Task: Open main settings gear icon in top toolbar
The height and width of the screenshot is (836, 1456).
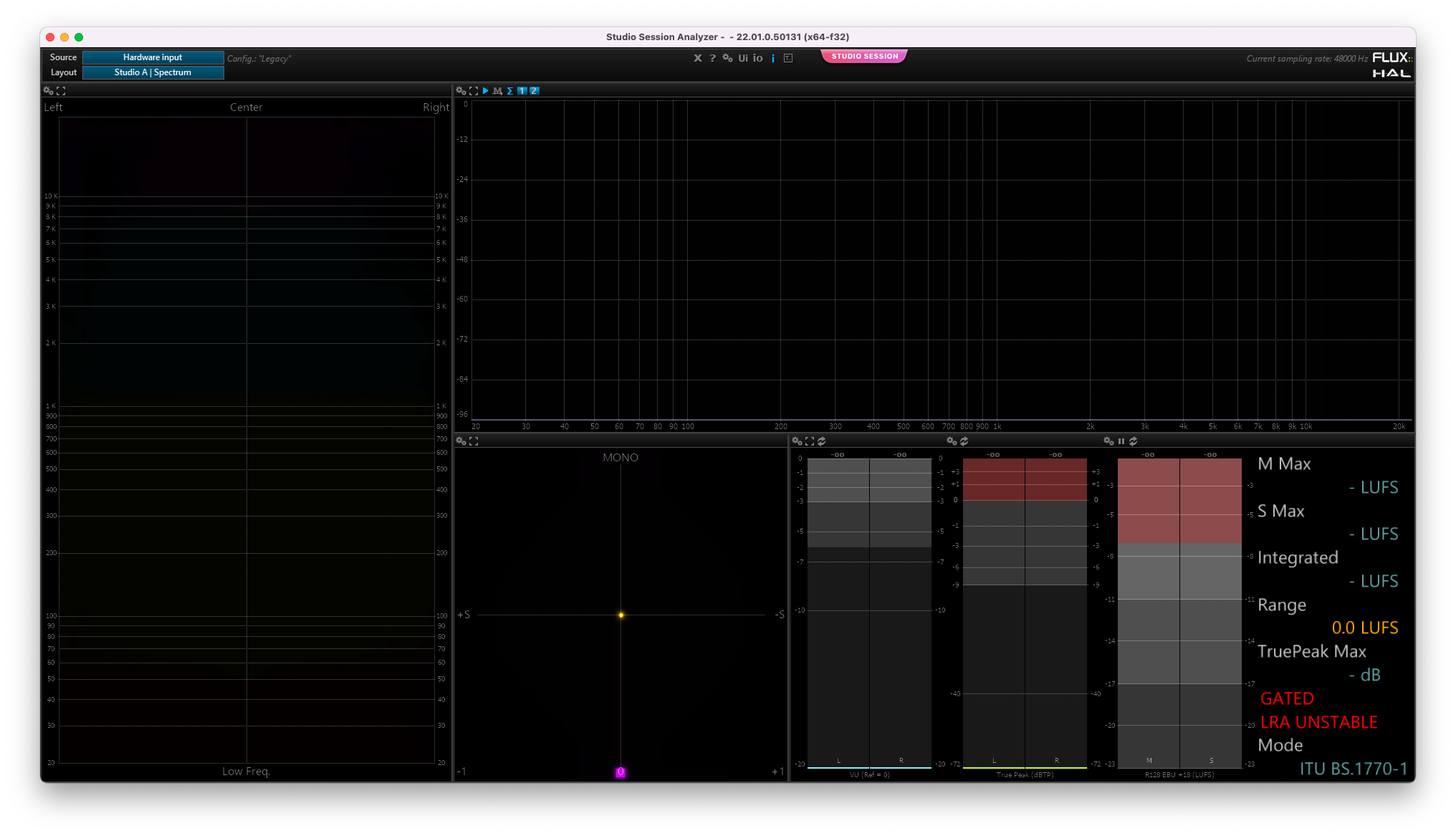Action: [x=727, y=58]
